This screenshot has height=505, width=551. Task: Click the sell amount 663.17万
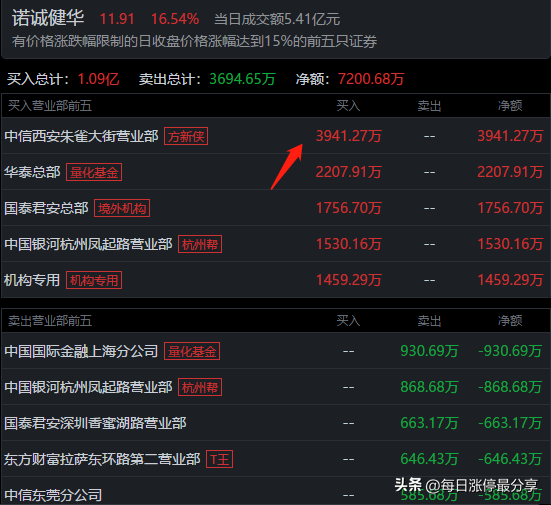429,423
